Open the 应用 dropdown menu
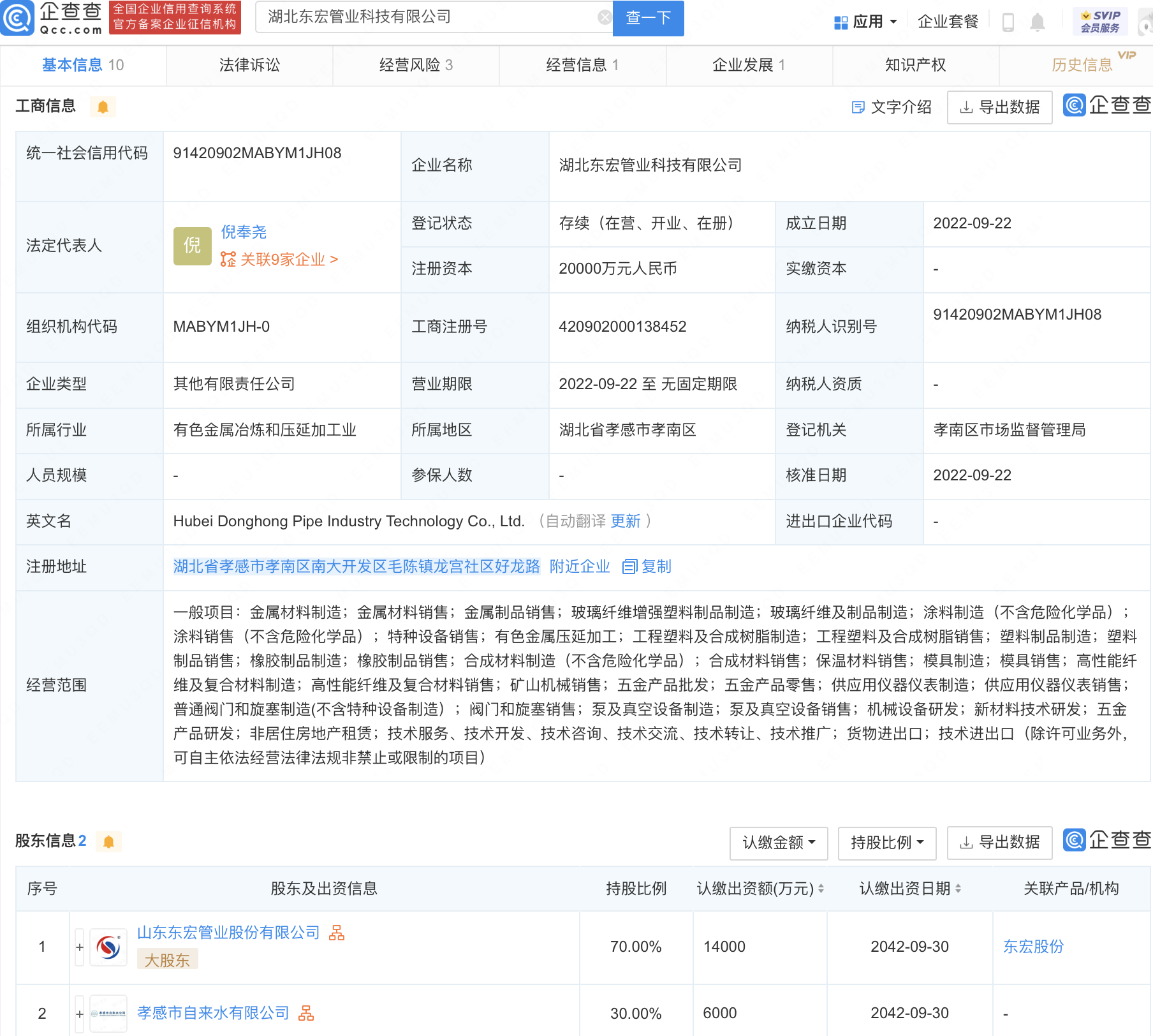Viewport: 1153px width, 1036px height. tap(866, 22)
